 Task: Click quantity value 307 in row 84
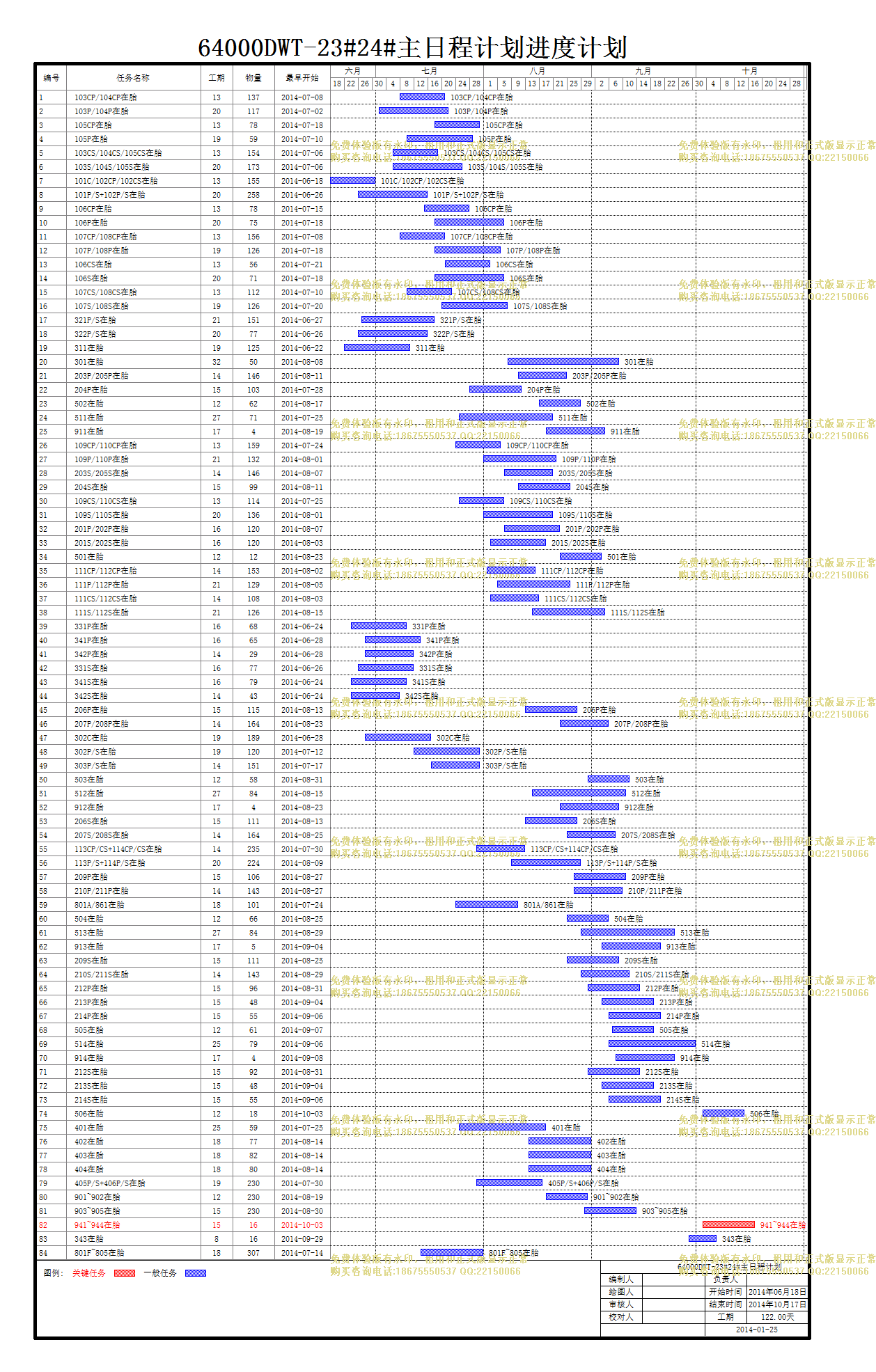click(x=253, y=1253)
